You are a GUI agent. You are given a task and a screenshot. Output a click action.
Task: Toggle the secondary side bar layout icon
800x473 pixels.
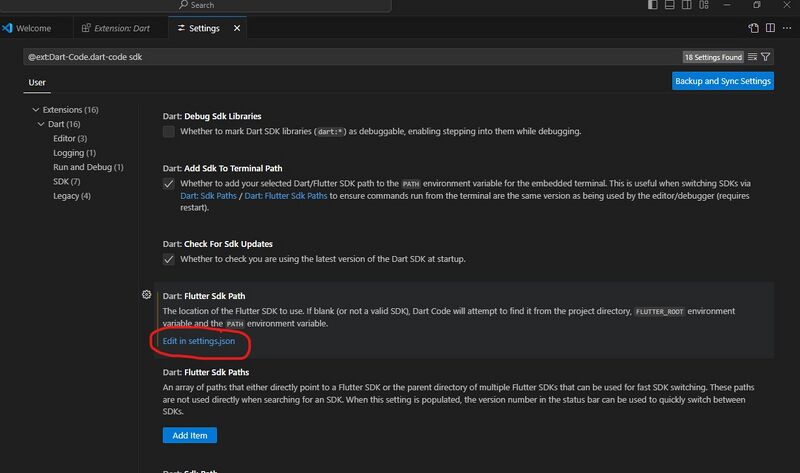coord(687,5)
